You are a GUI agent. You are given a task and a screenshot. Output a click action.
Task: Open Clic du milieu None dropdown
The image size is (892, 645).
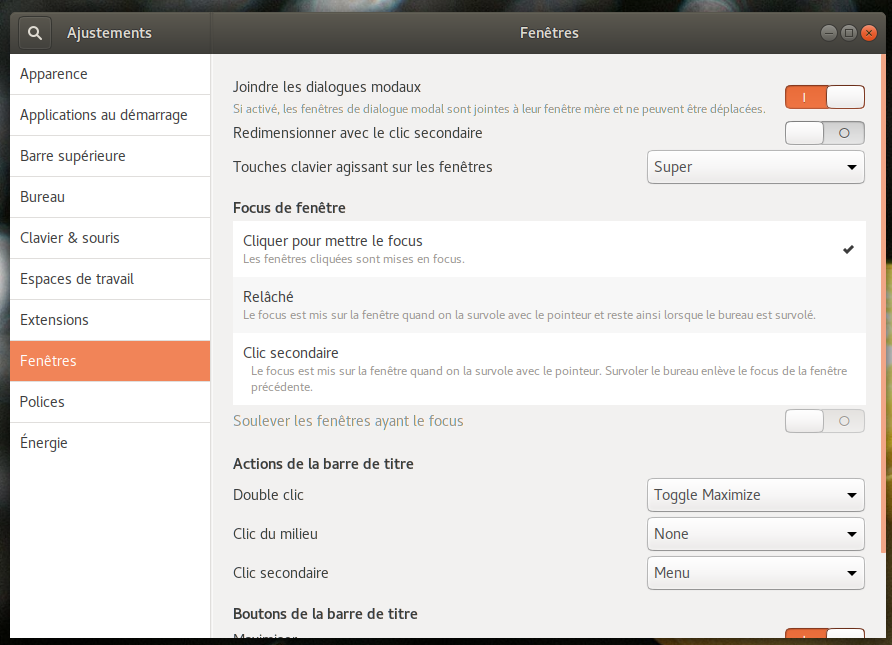point(755,534)
